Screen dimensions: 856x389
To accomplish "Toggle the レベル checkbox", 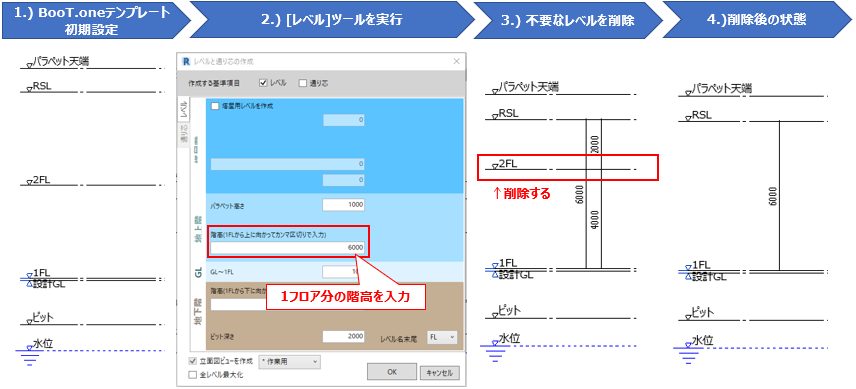I will click(263, 83).
